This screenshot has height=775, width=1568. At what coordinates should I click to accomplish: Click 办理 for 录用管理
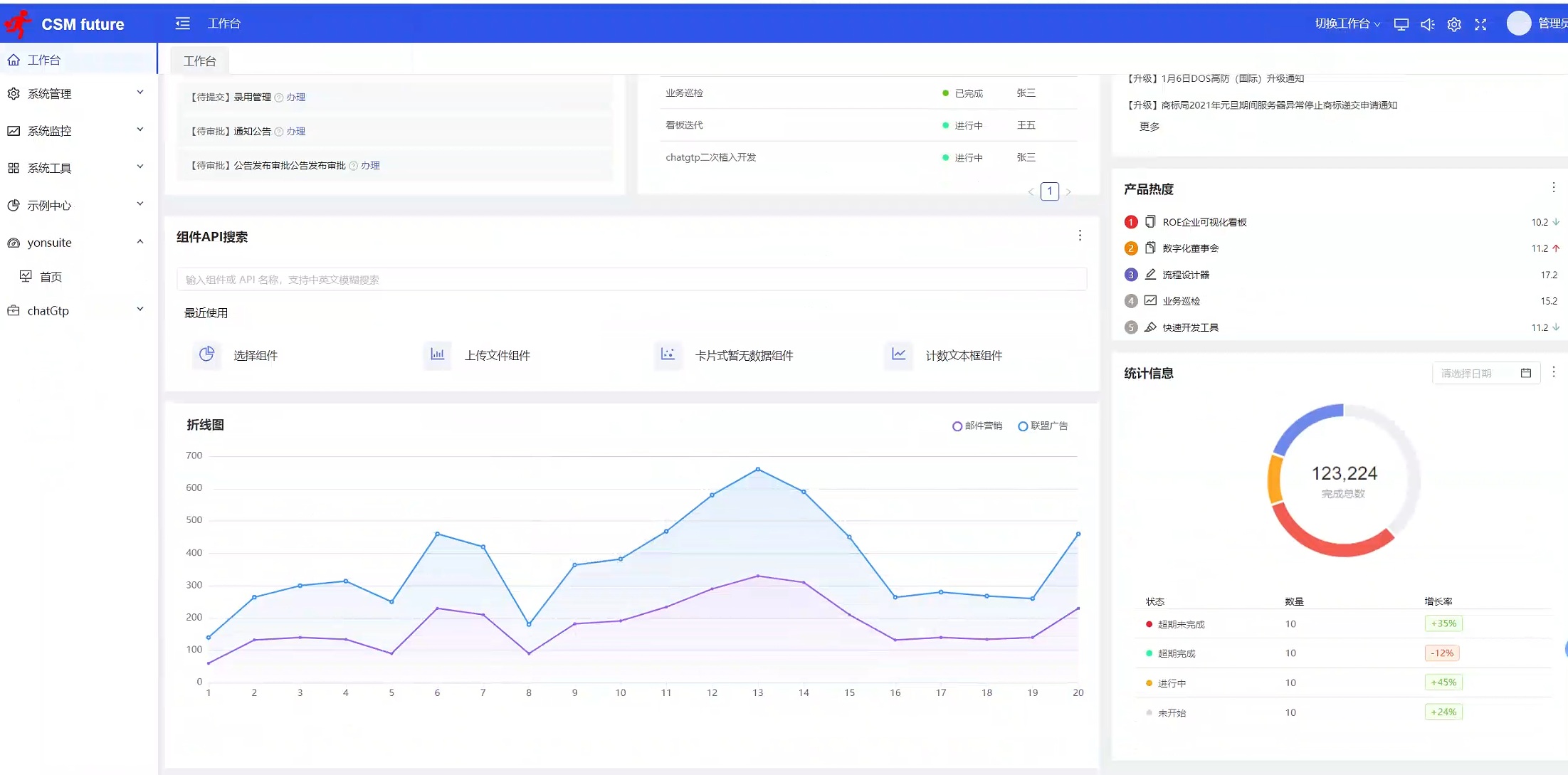pos(296,97)
